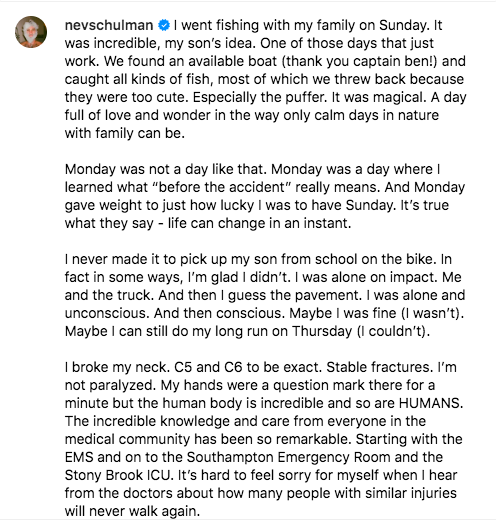Screen dimensions: 496x520
Task: Click the words "Stony Brook ICU"
Action: pos(117,475)
